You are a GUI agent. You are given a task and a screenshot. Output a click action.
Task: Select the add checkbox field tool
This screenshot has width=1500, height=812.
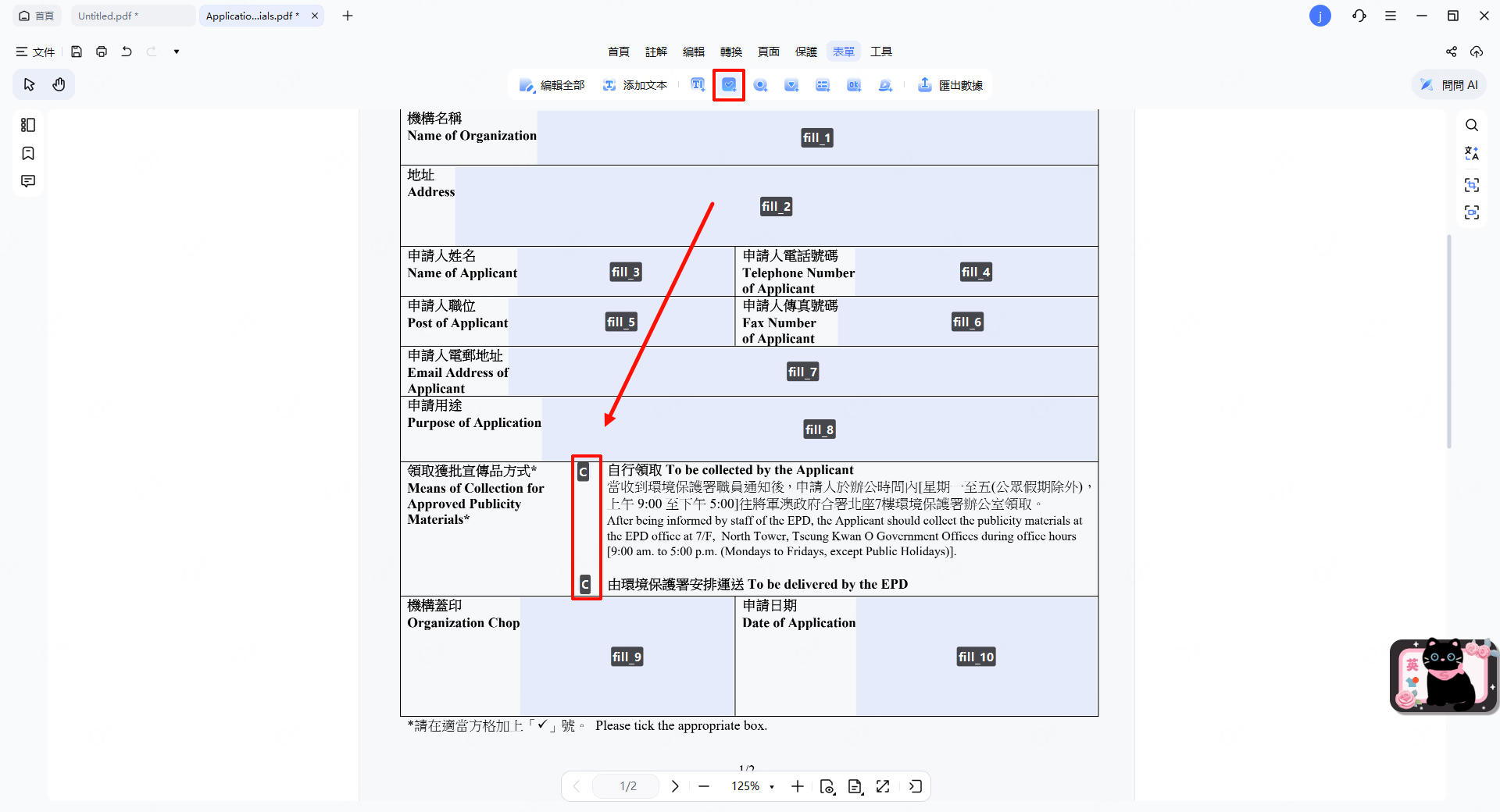click(x=728, y=85)
